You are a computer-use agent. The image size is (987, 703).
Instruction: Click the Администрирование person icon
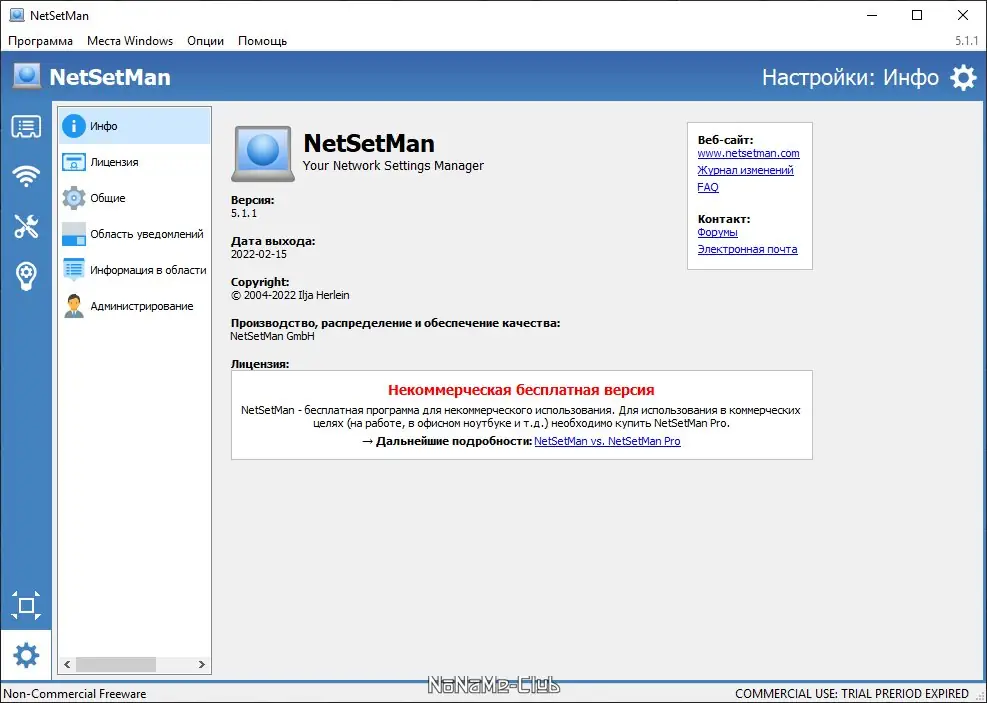click(74, 306)
